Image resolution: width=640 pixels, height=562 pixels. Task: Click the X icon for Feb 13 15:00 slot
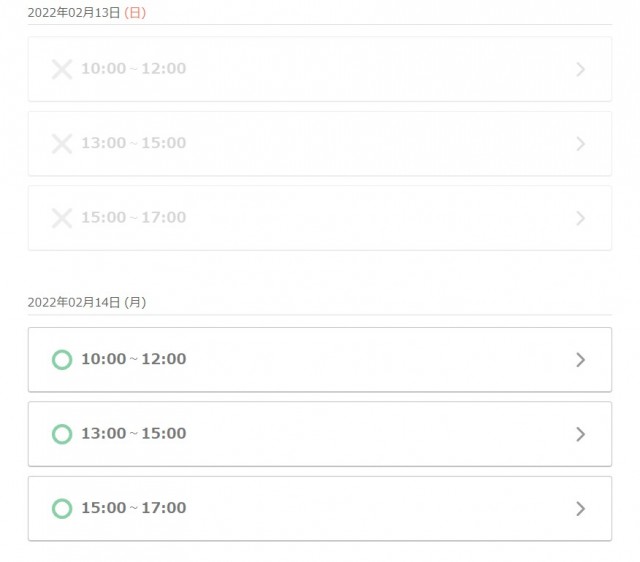click(x=62, y=217)
